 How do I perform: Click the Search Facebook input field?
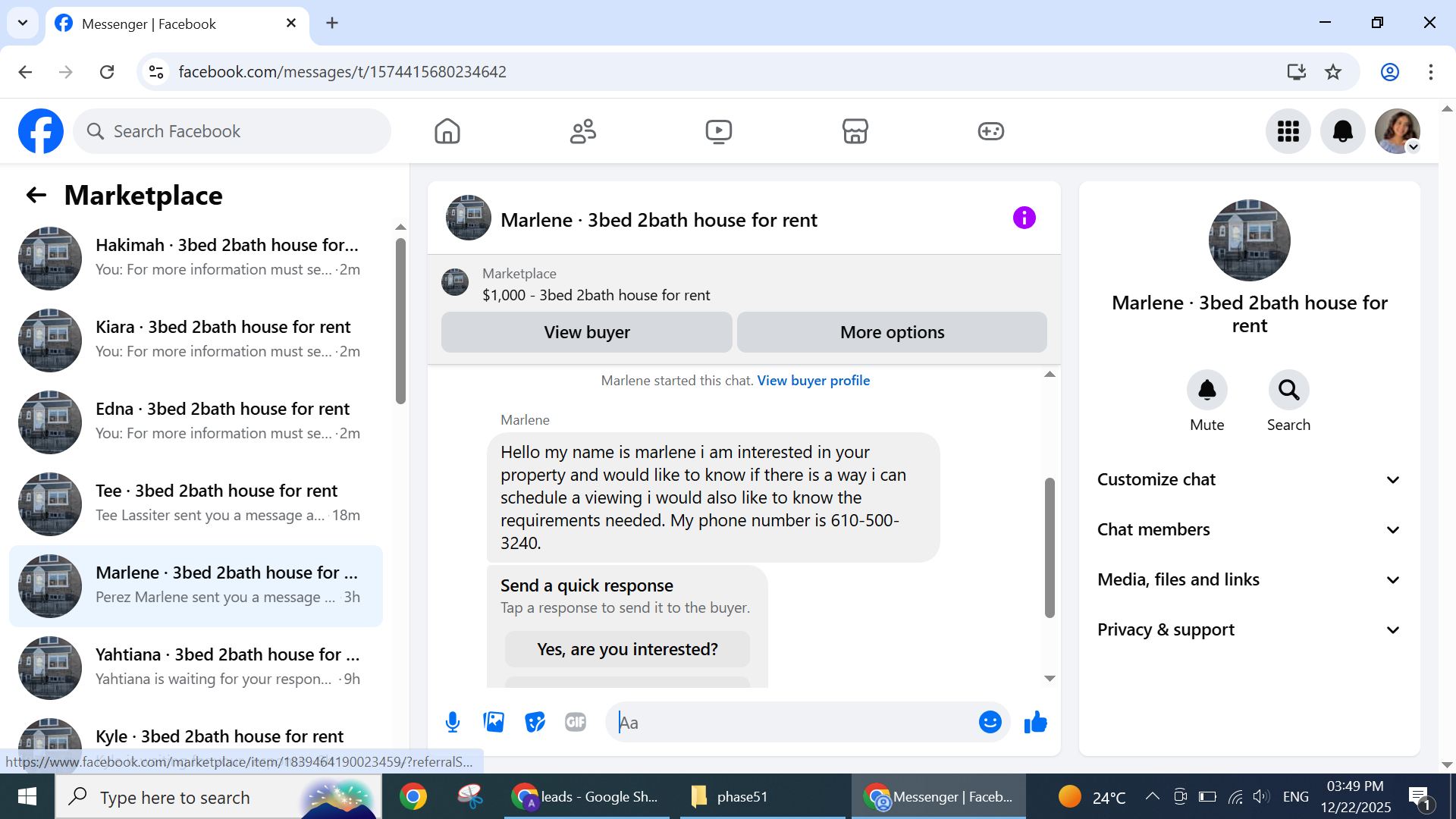pyautogui.click(x=243, y=131)
